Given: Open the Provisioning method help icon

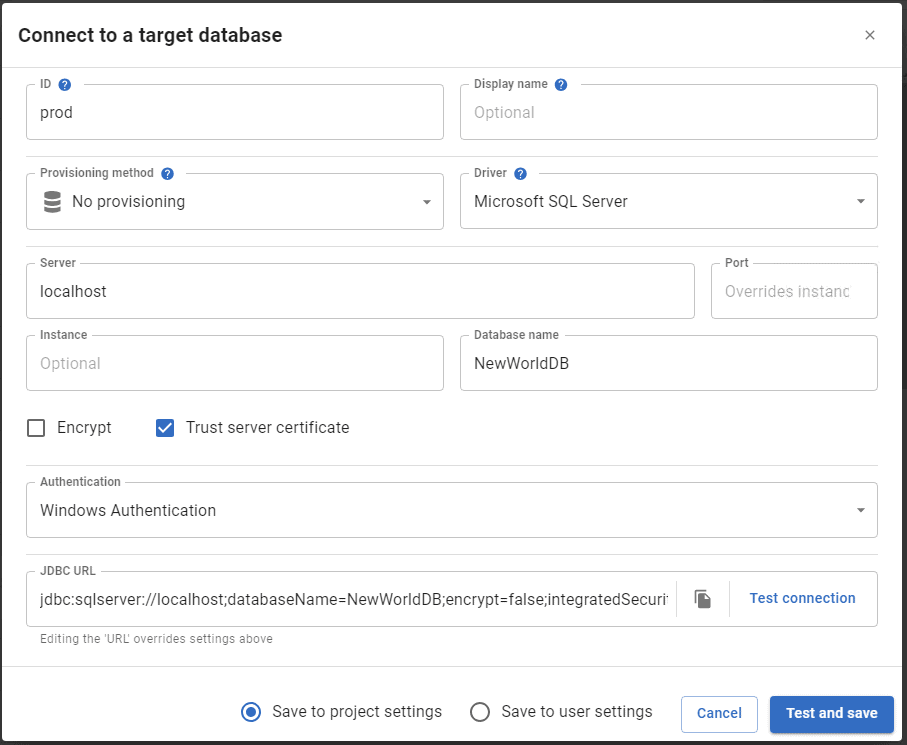Looking at the screenshot, I should click(167, 174).
